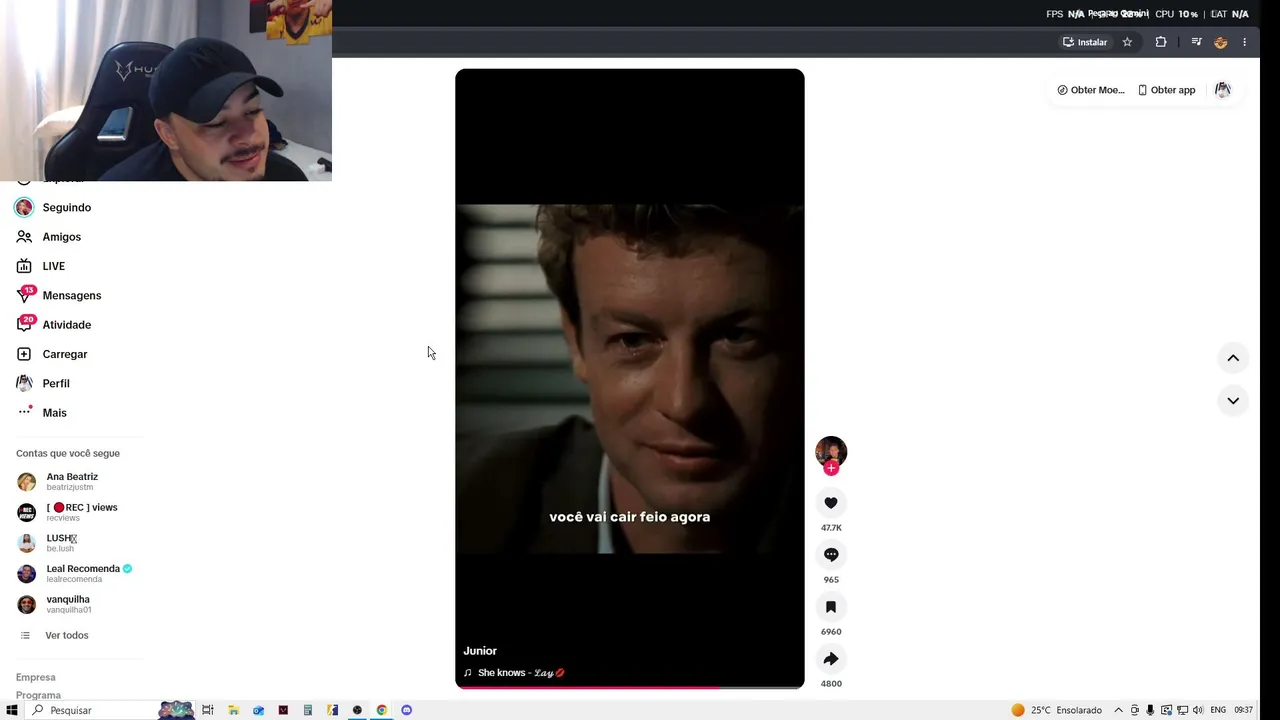Open the profile avatar menu at top right
The height and width of the screenshot is (720, 1280).
[x=1223, y=90]
